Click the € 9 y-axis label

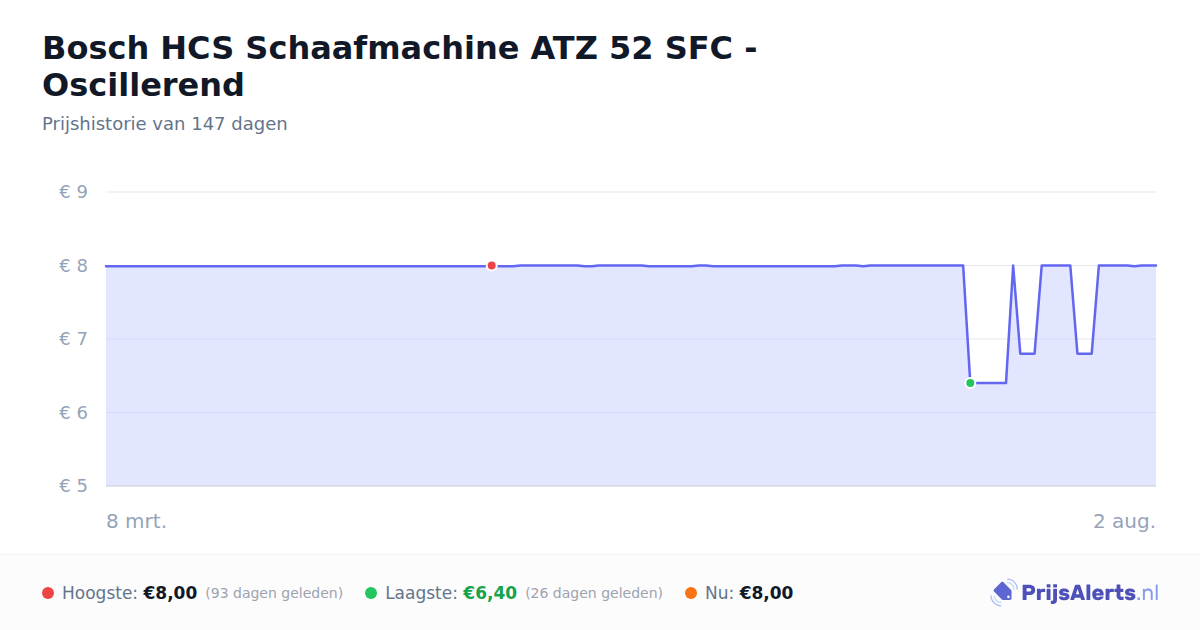(x=73, y=192)
